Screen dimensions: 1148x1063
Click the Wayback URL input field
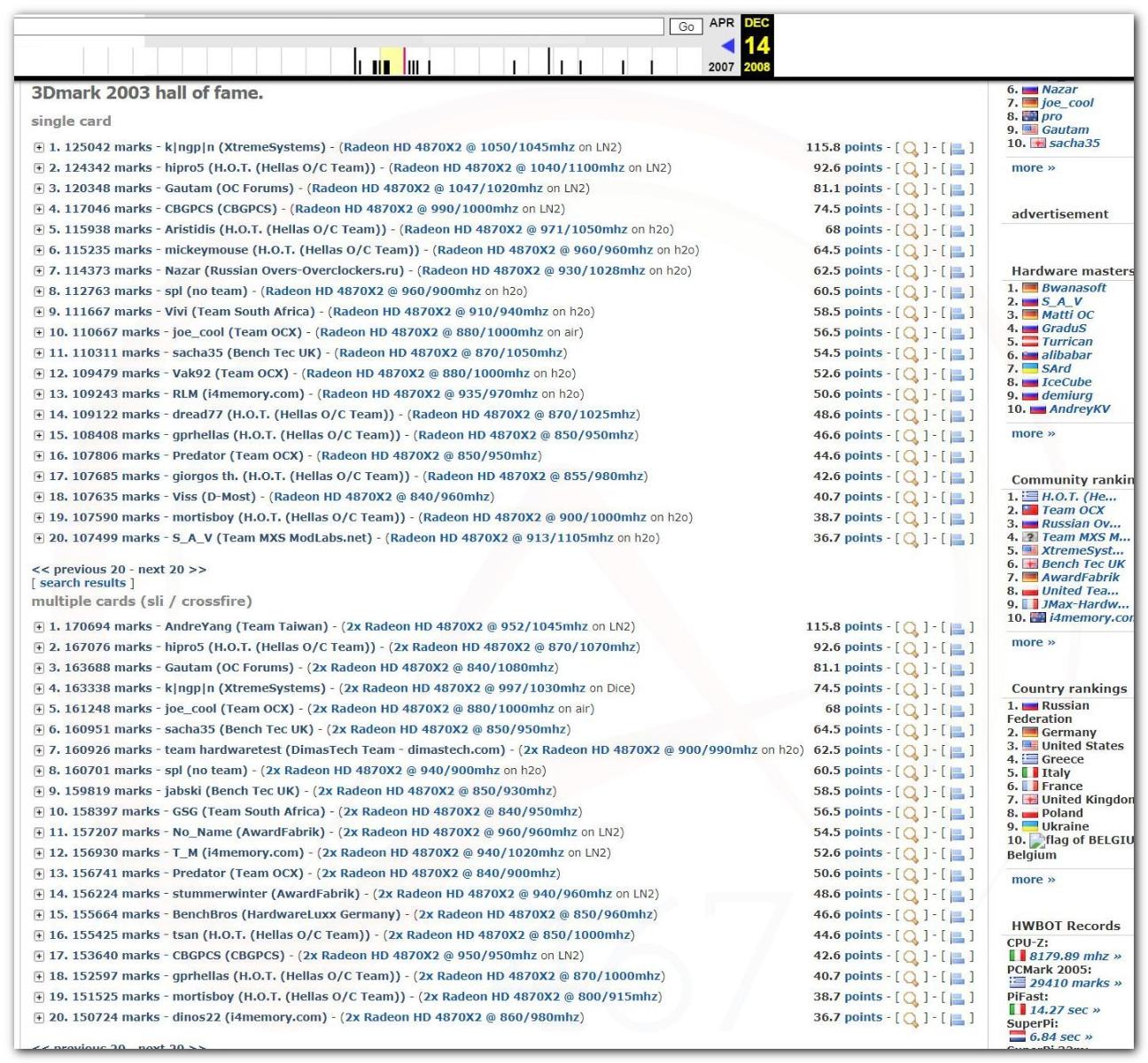[338, 27]
